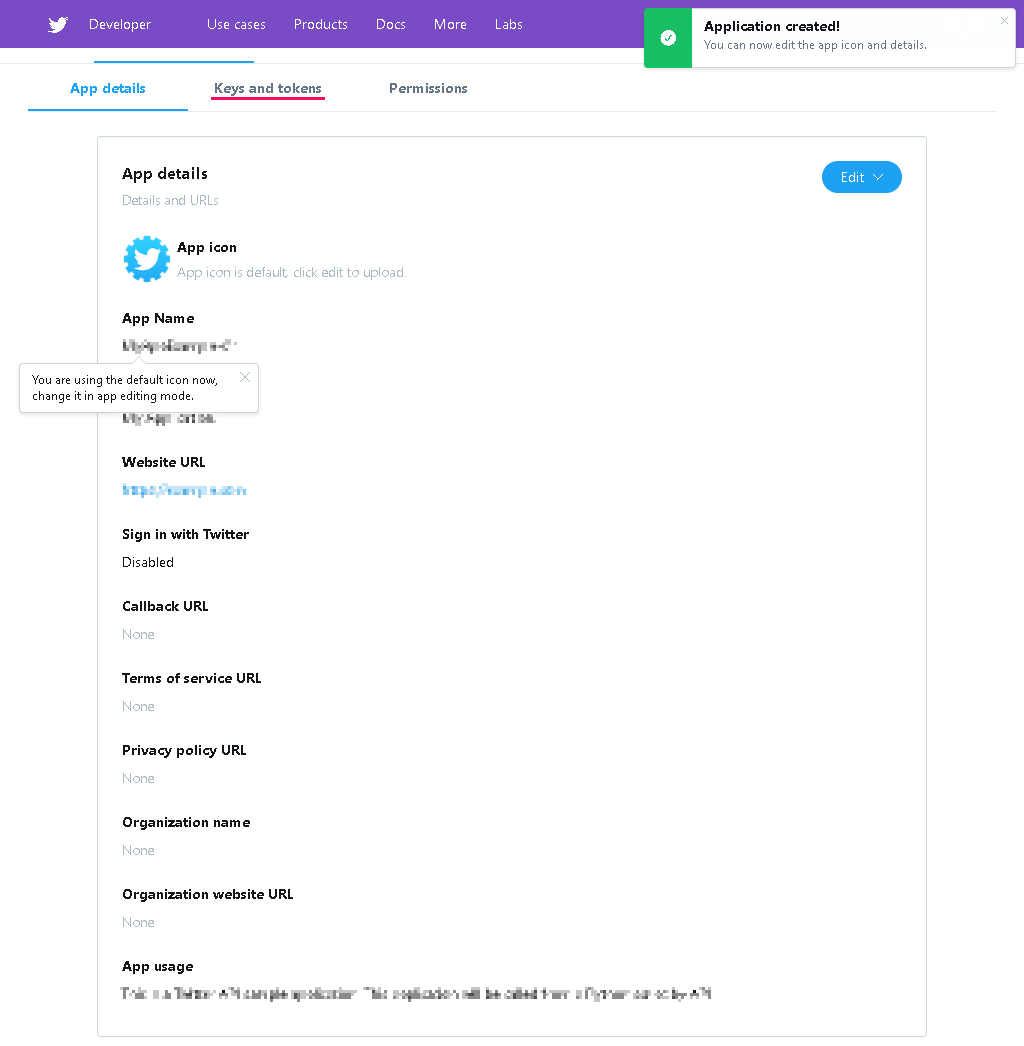This screenshot has width=1024, height=1046.
Task: Click the green checkmark success icon
Action: tap(668, 38)
